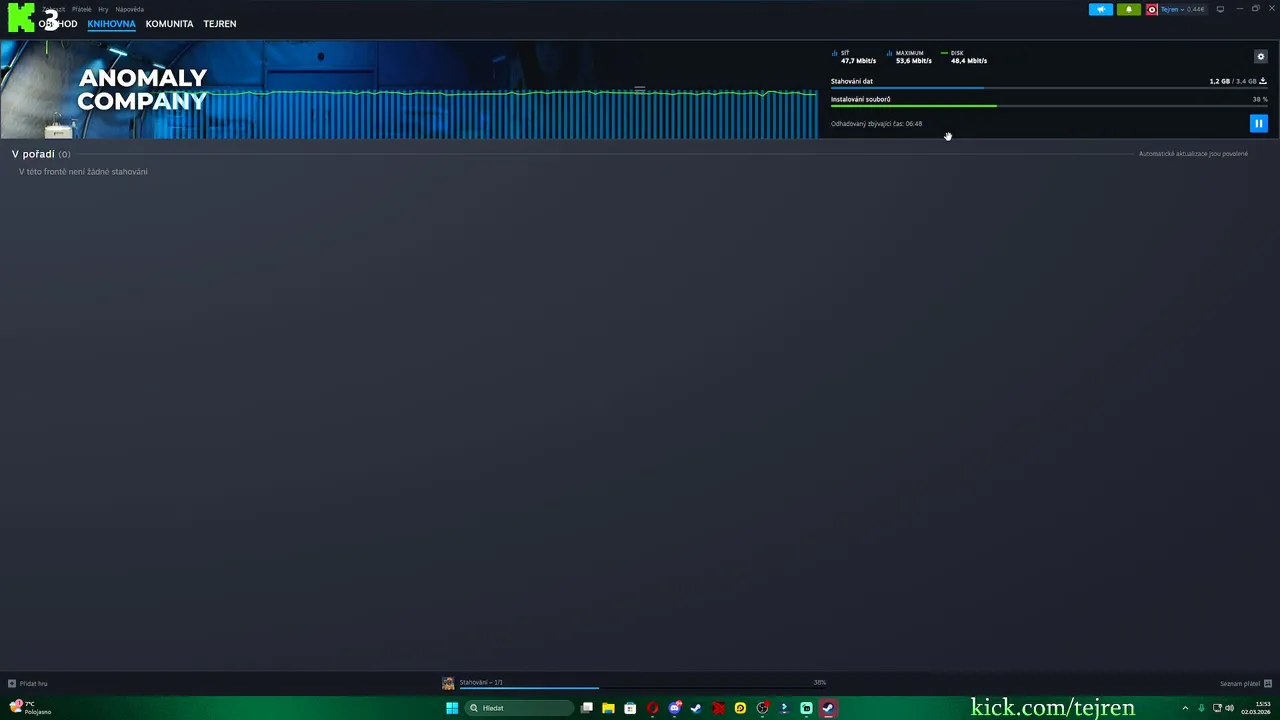Image resolution: width=1280 pixels, height=720 pixels.
Task: Click the Instalování souborů progress bar
Action: tap(1049, 106)
